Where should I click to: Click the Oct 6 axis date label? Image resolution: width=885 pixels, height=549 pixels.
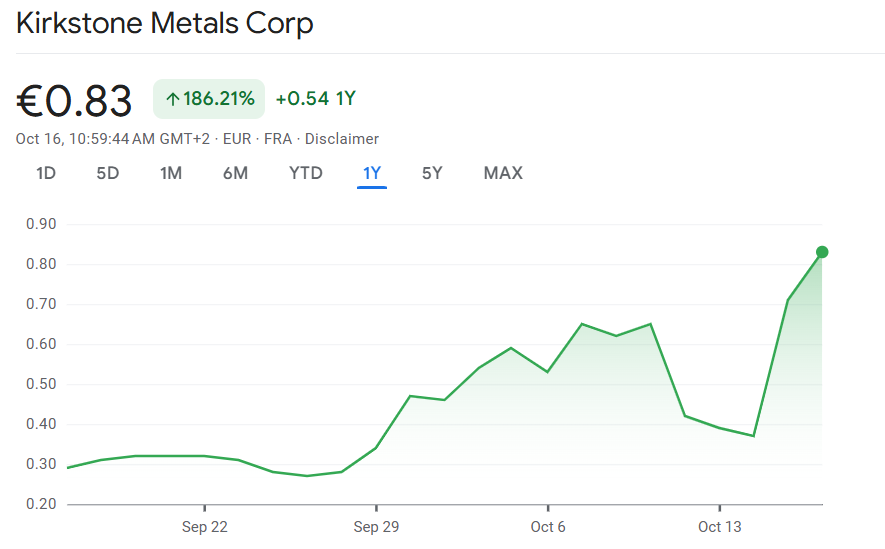coord(548,527)
